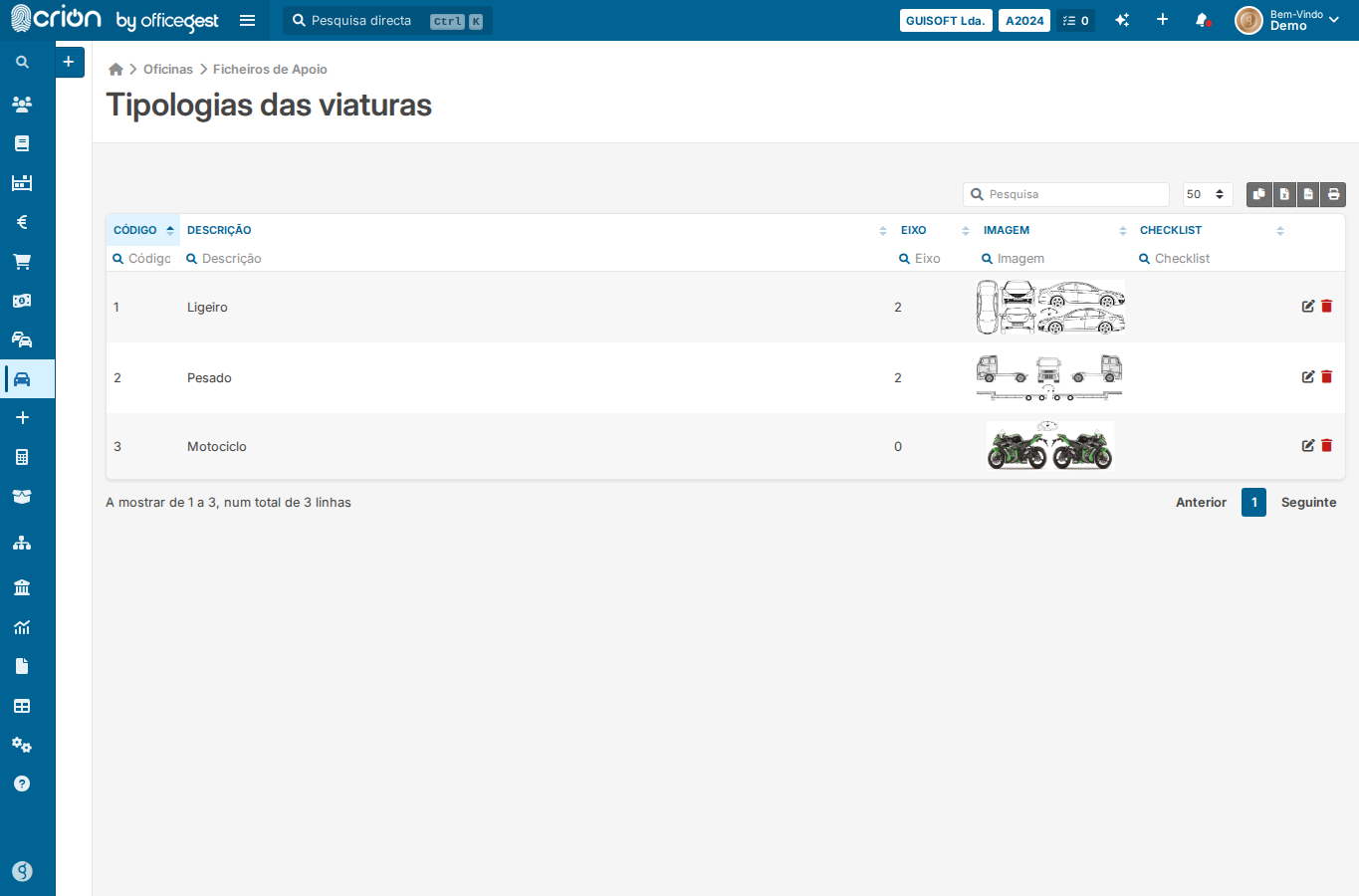Screen dimensions: 1359x896
Task: Go to the Seguinte page
Action: (1308, 503)
